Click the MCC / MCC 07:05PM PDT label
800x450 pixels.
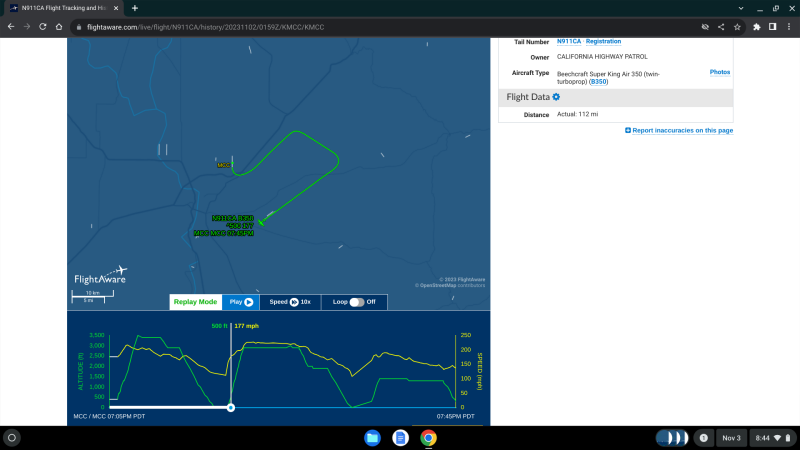coord(109,416)
